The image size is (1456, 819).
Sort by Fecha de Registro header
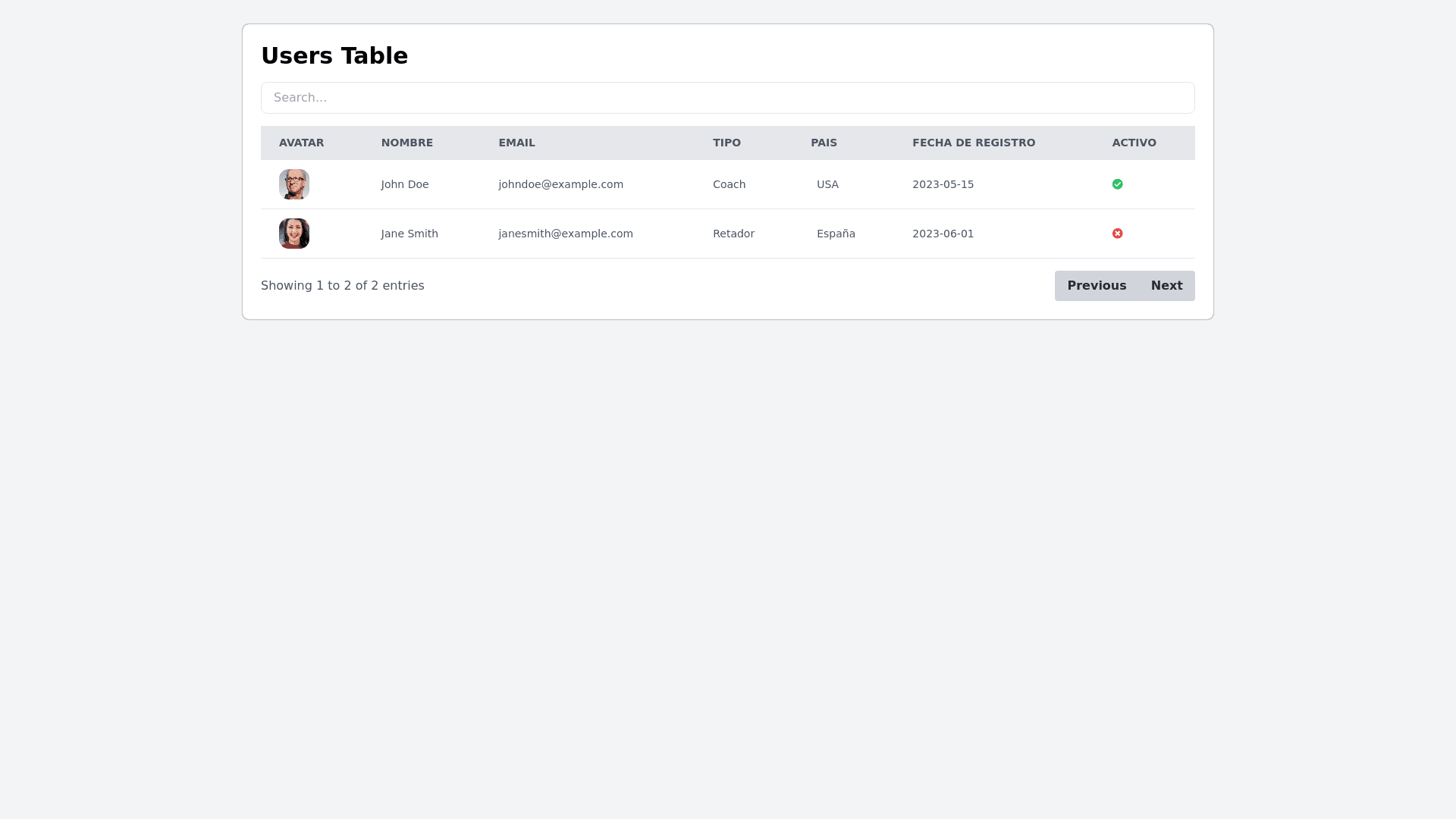973,143
